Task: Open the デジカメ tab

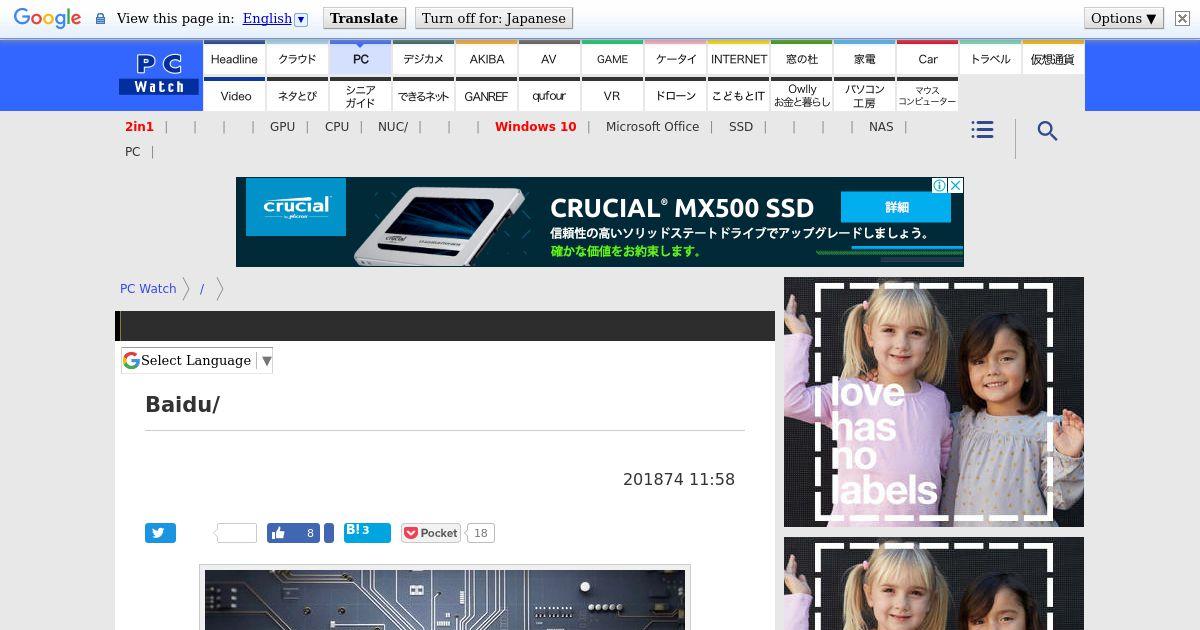Action: pyautogui.click(x=423, y=58)
